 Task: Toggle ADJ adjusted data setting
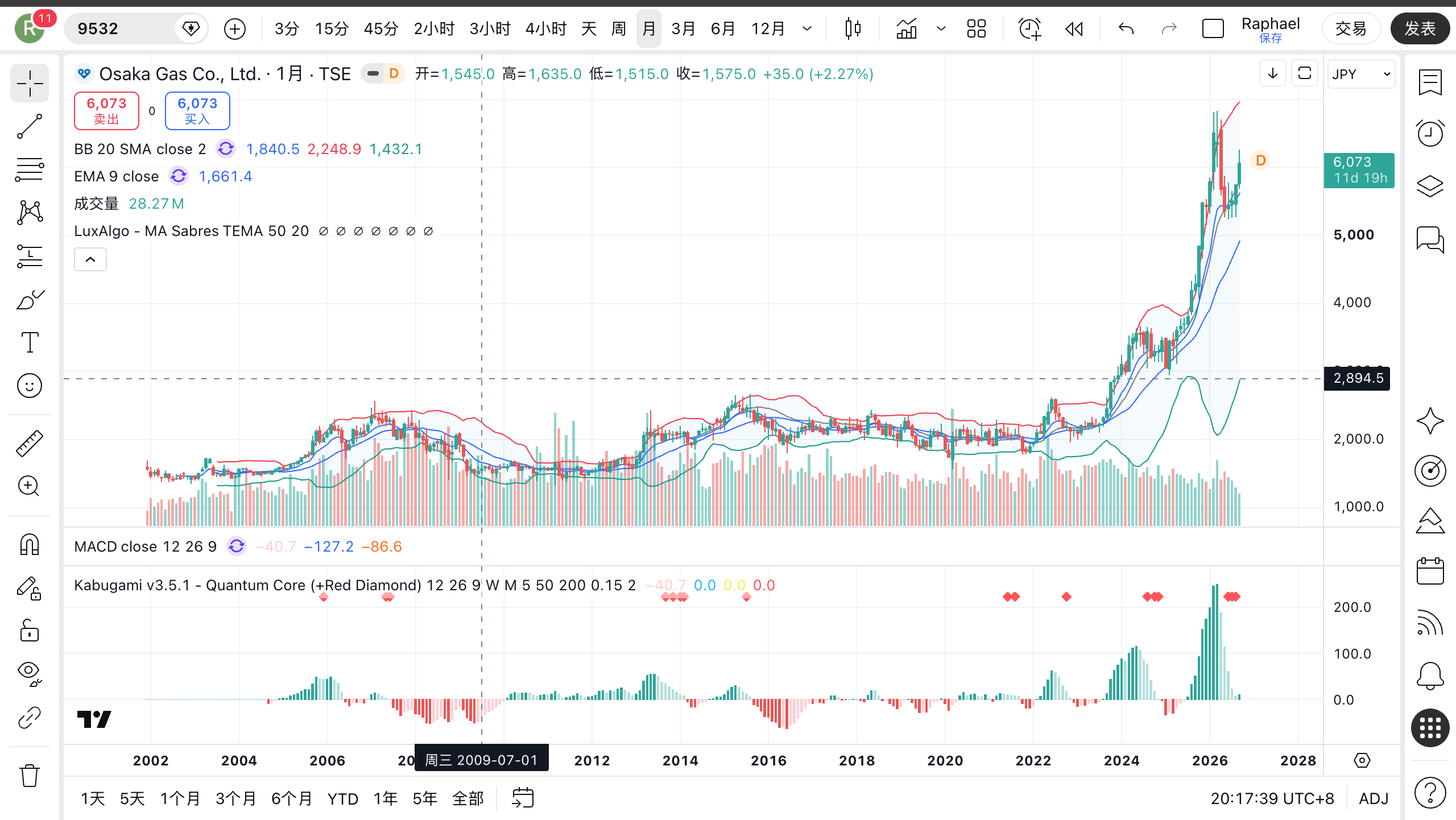tap(1374, 798)
